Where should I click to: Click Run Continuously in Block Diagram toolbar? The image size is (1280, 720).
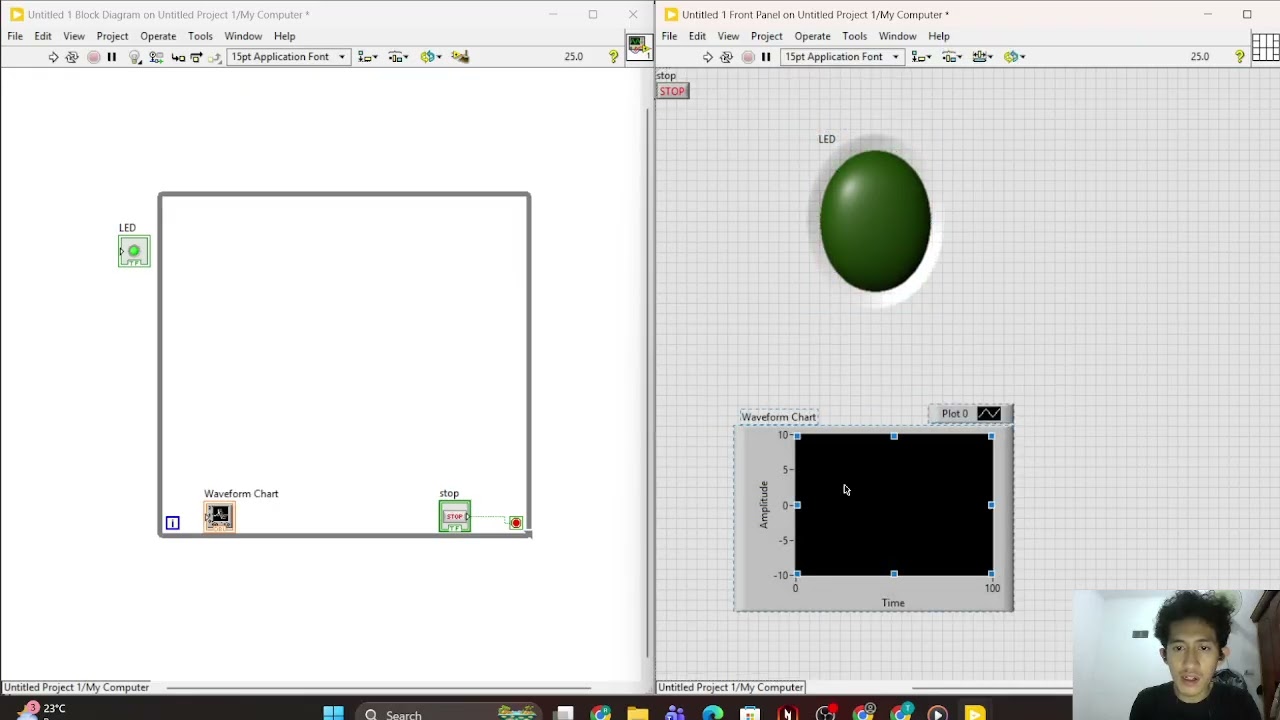[72, 57]
